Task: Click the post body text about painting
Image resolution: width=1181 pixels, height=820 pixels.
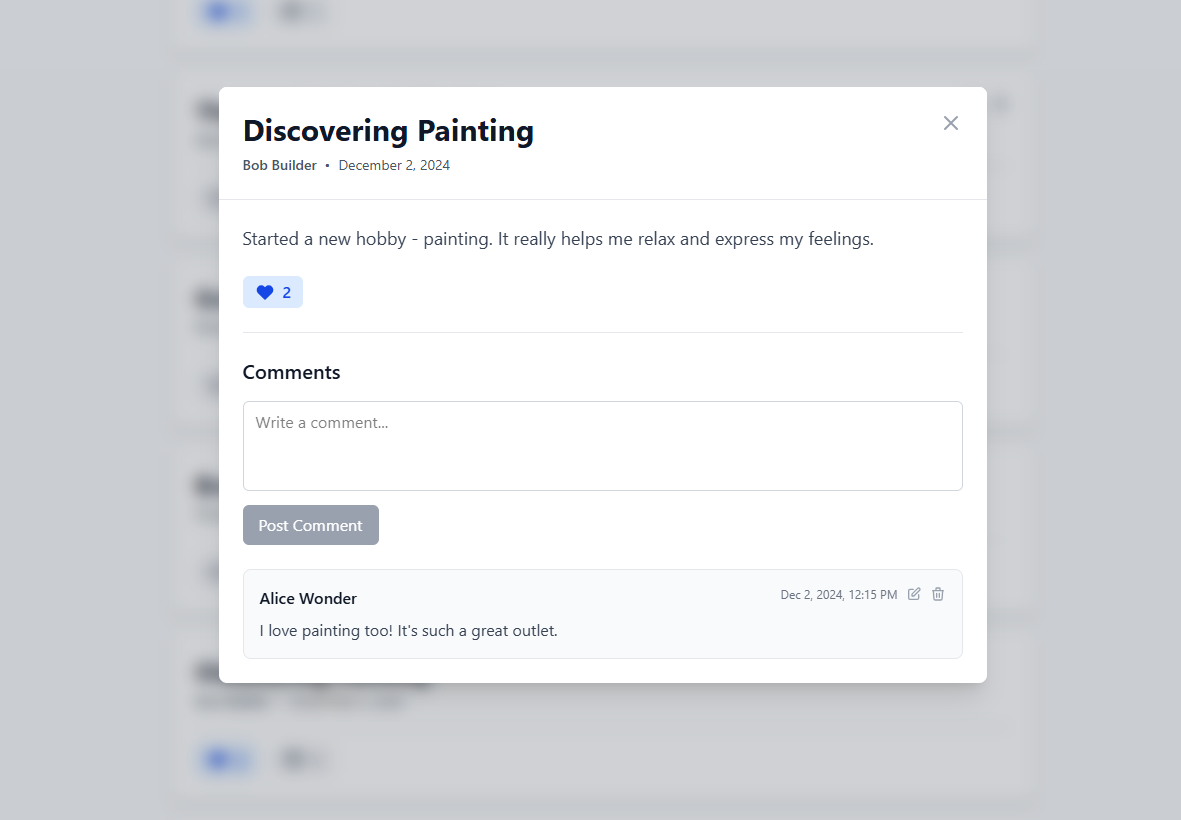Action: tap(558, 239)
